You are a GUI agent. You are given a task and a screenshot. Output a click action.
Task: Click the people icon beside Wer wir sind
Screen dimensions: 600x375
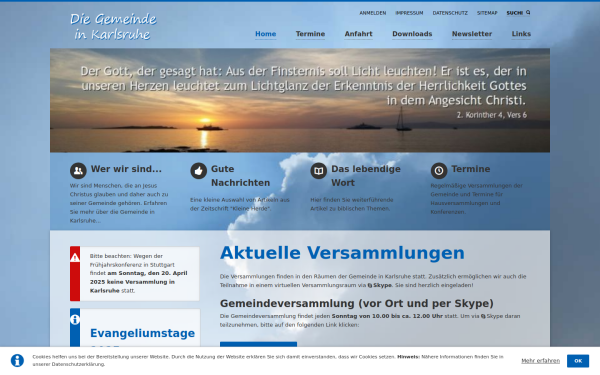(78, 171)
